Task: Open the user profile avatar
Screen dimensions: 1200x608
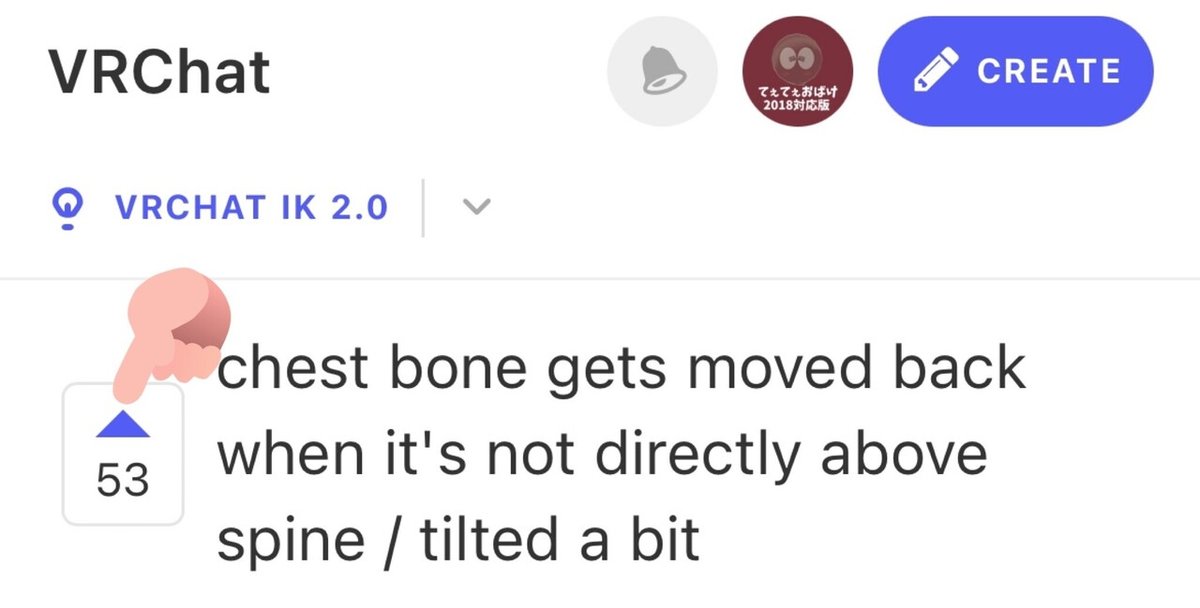Action: [x=797, y=71]
